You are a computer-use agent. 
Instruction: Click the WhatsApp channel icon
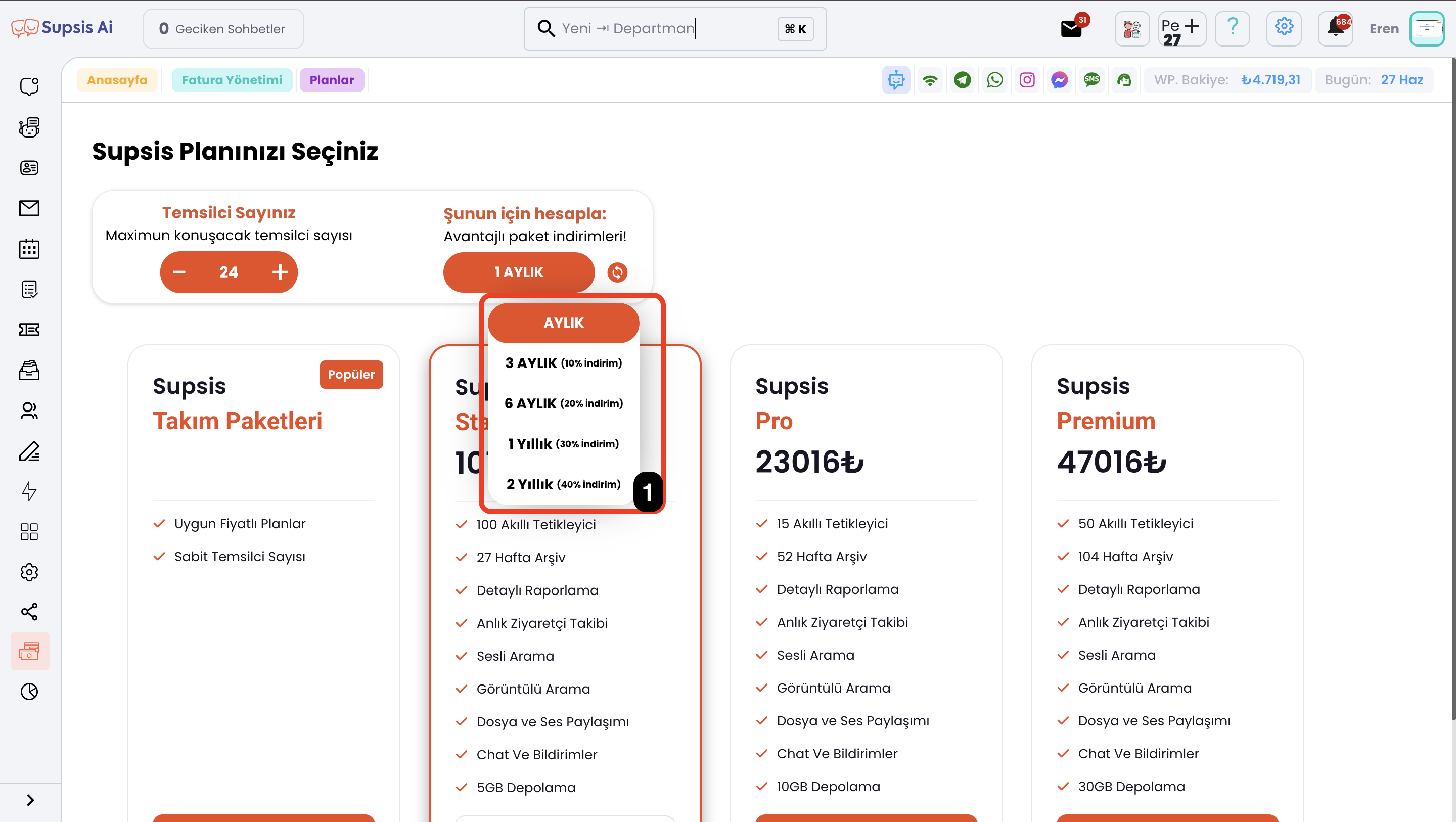point(995,80)
